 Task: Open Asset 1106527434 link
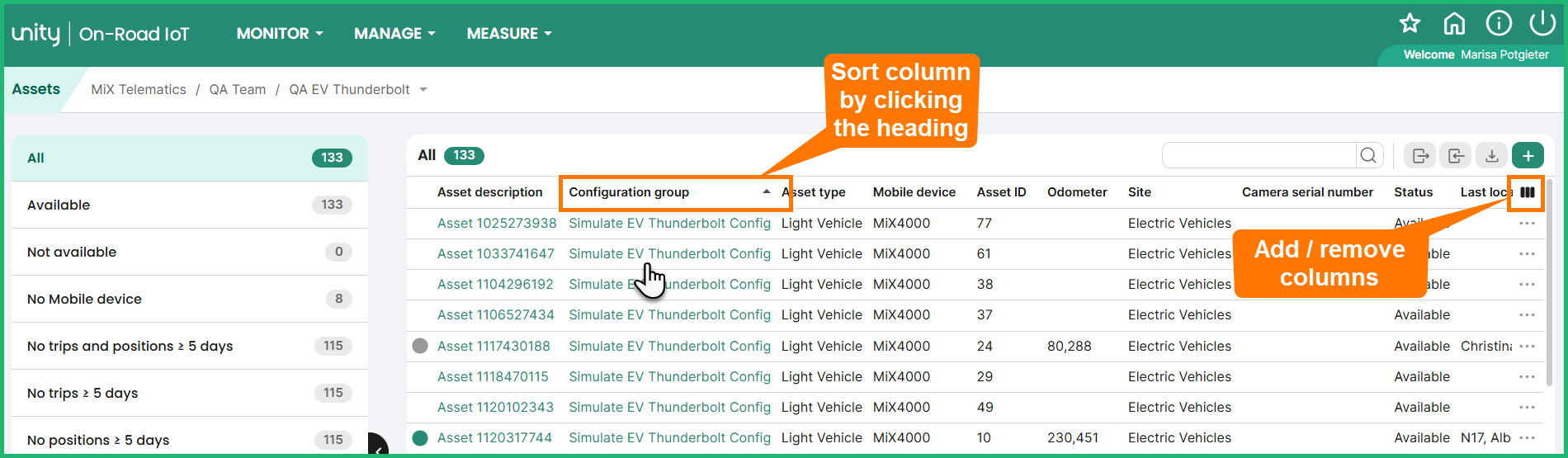tap(496, 315)
